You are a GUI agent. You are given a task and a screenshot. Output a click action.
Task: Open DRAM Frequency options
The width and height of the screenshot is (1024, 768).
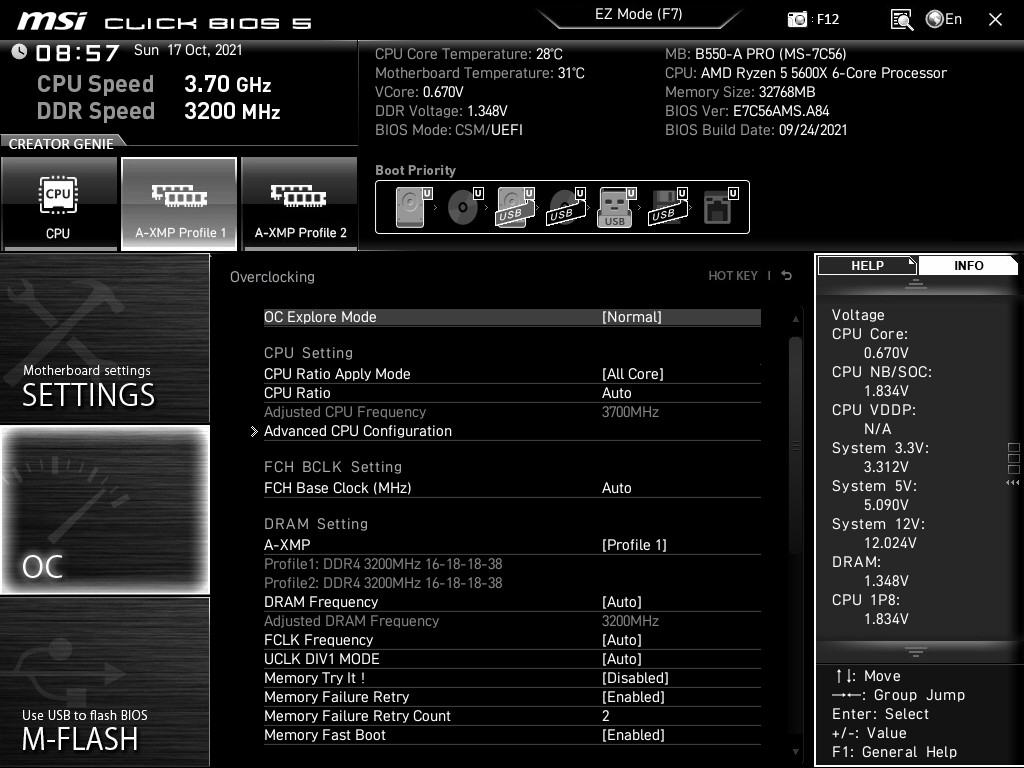[512, 602]
